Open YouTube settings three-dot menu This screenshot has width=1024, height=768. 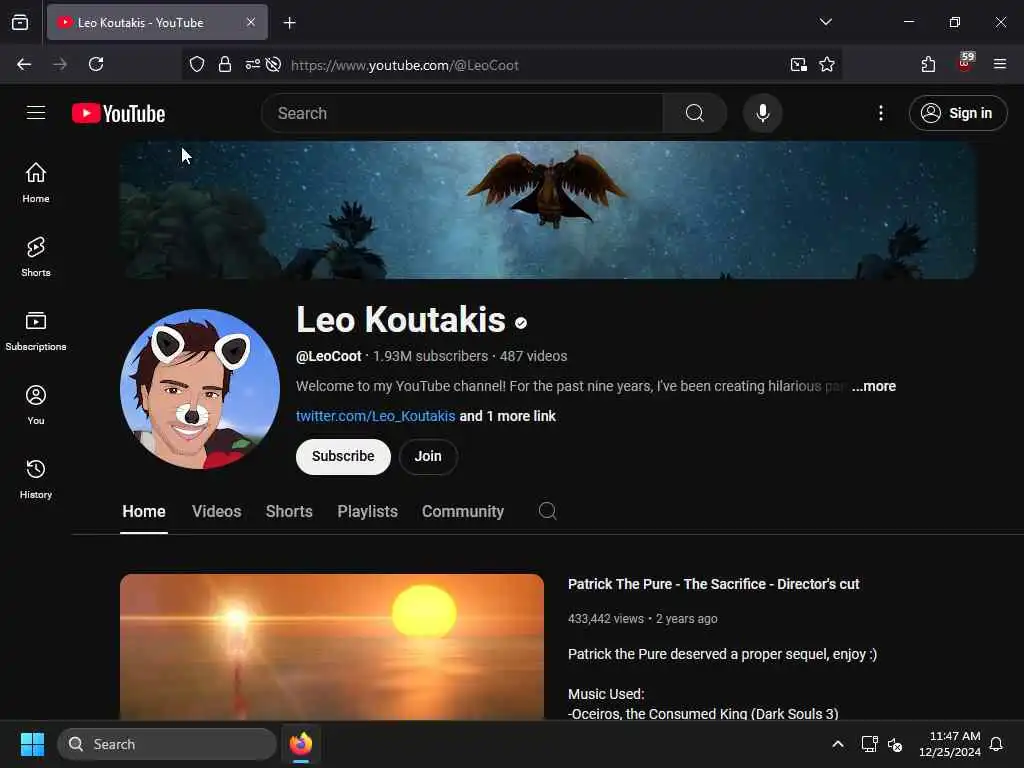coord(880,113)
